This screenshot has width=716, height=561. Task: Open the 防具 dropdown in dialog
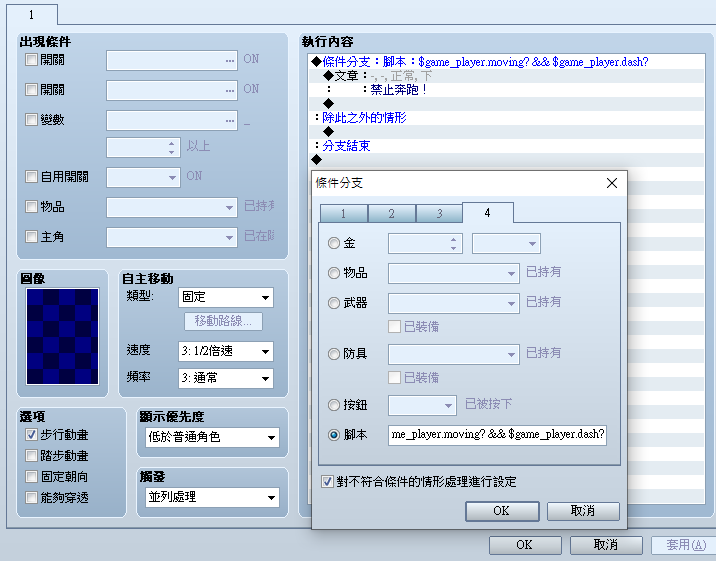coord(453,354)
